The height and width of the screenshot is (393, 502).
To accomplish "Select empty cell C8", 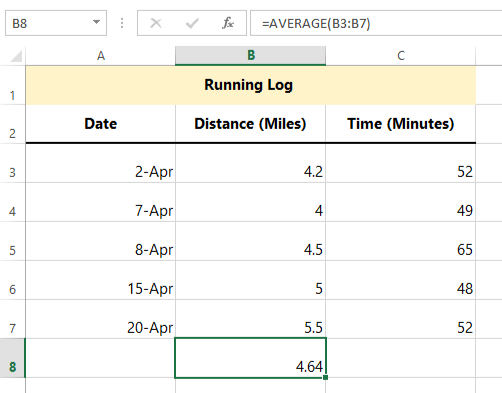I will tap(401, 358).
